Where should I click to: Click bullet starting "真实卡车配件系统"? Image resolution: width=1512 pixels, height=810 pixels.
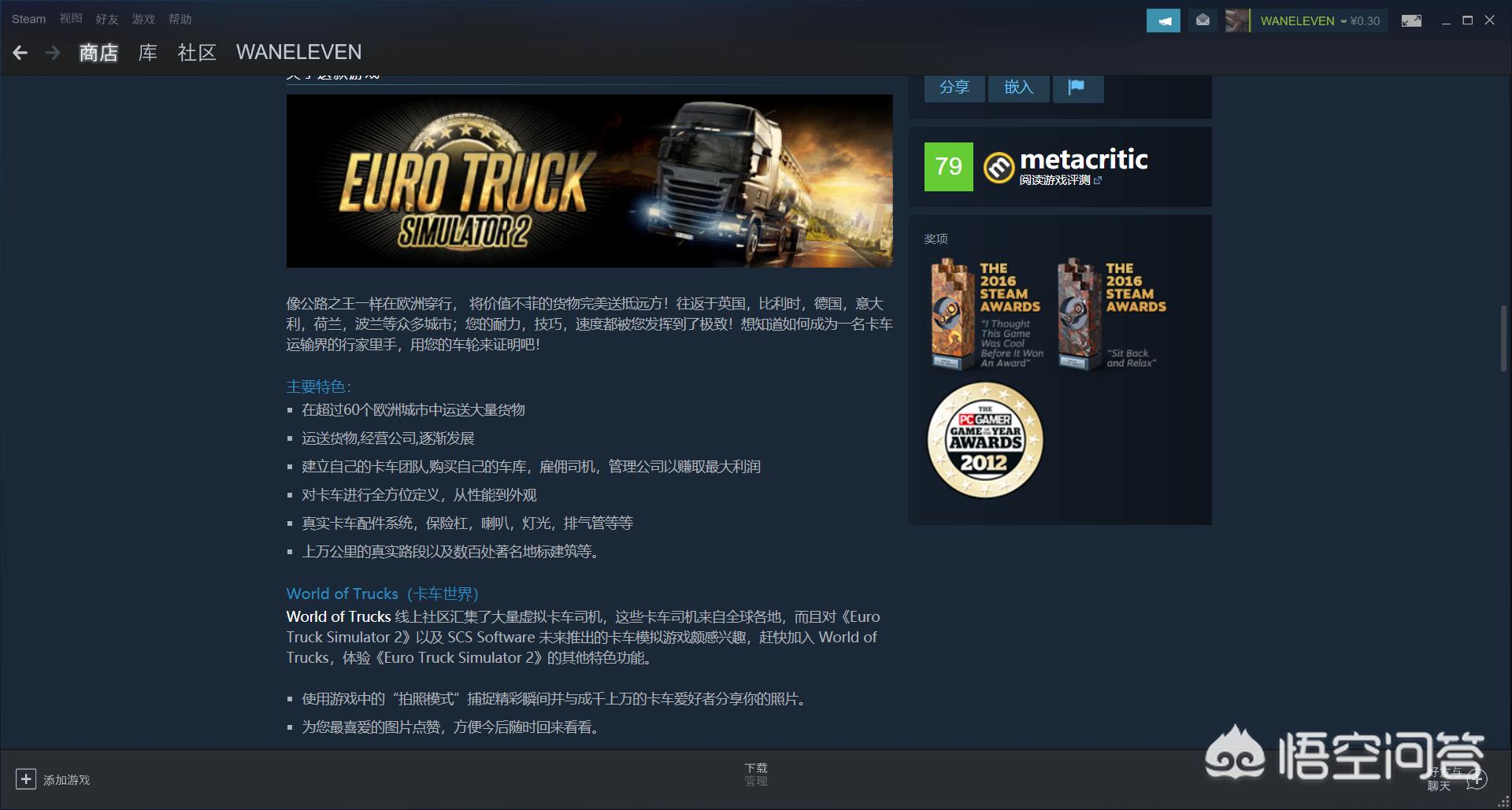(x=468, y=523)
